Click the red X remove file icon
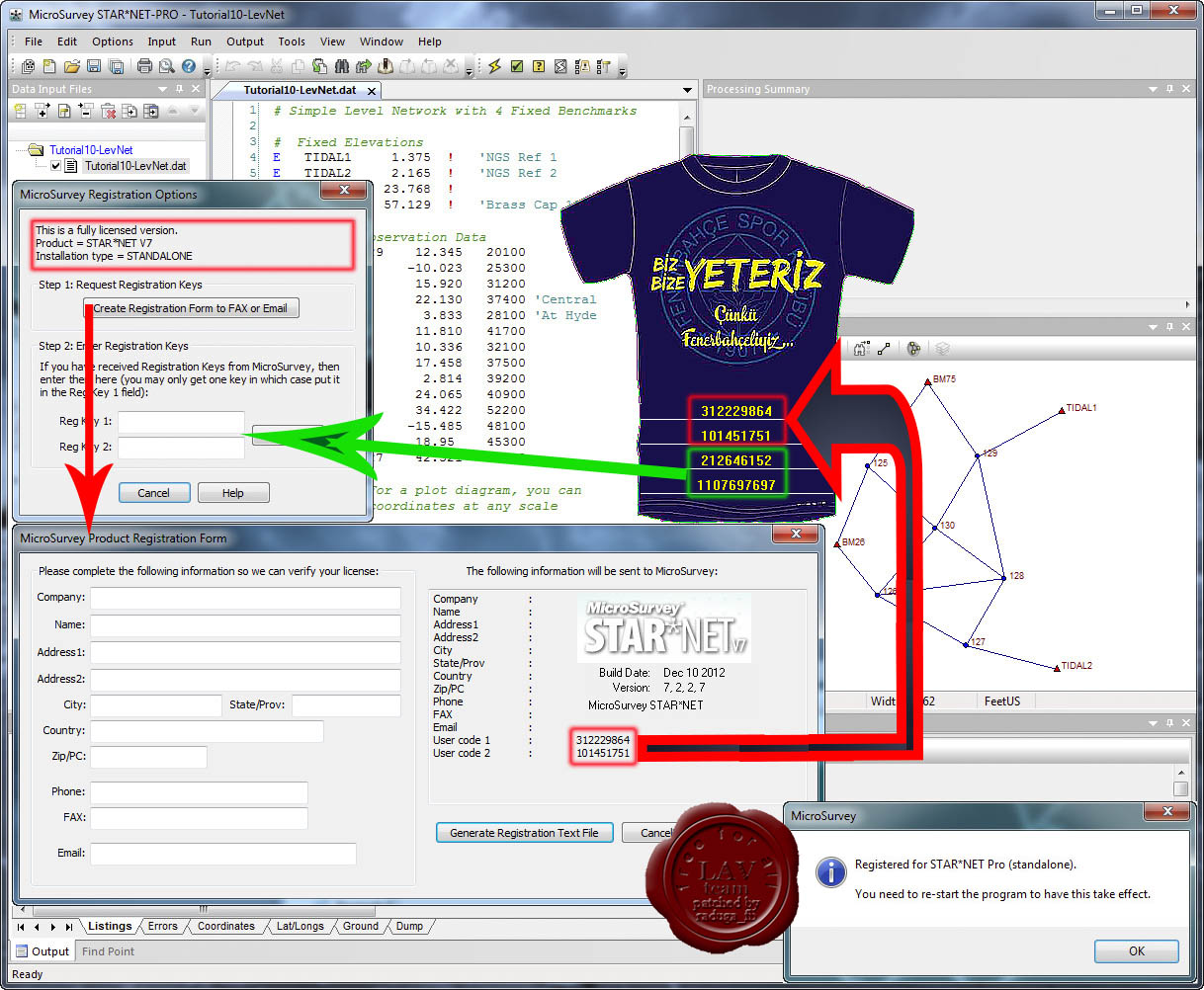The width and height of the screenshot is (1204, 990). click(108, 111)
